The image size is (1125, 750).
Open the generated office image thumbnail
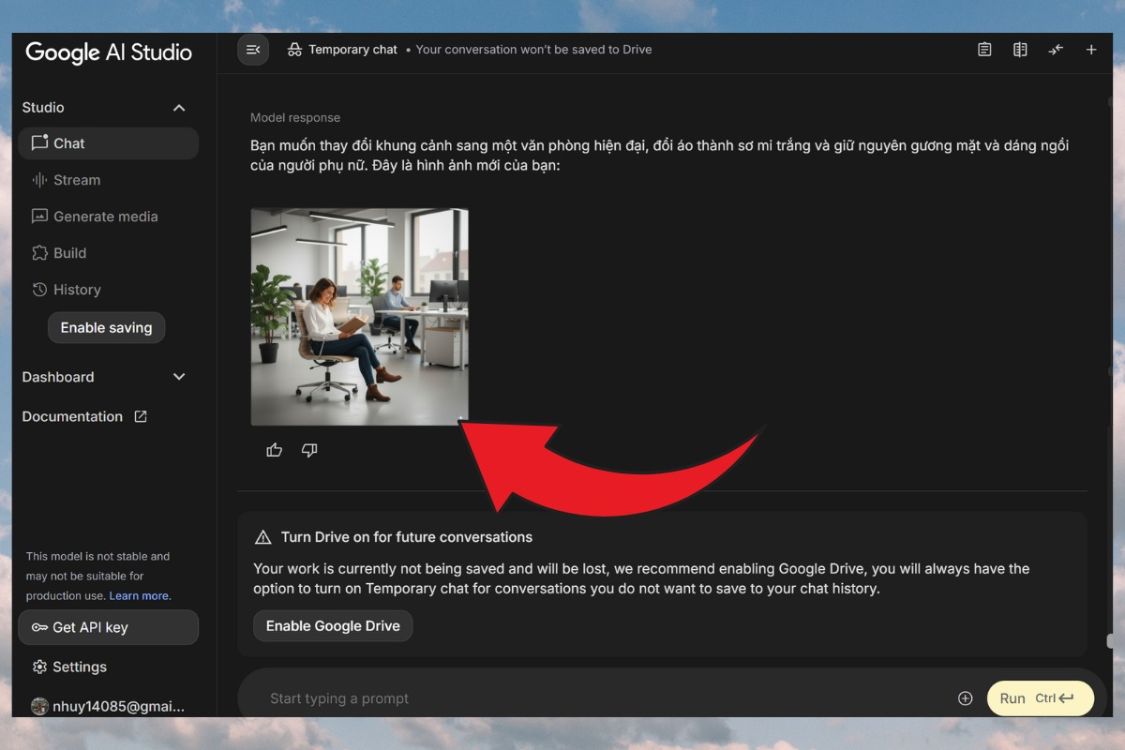(359, 317)
